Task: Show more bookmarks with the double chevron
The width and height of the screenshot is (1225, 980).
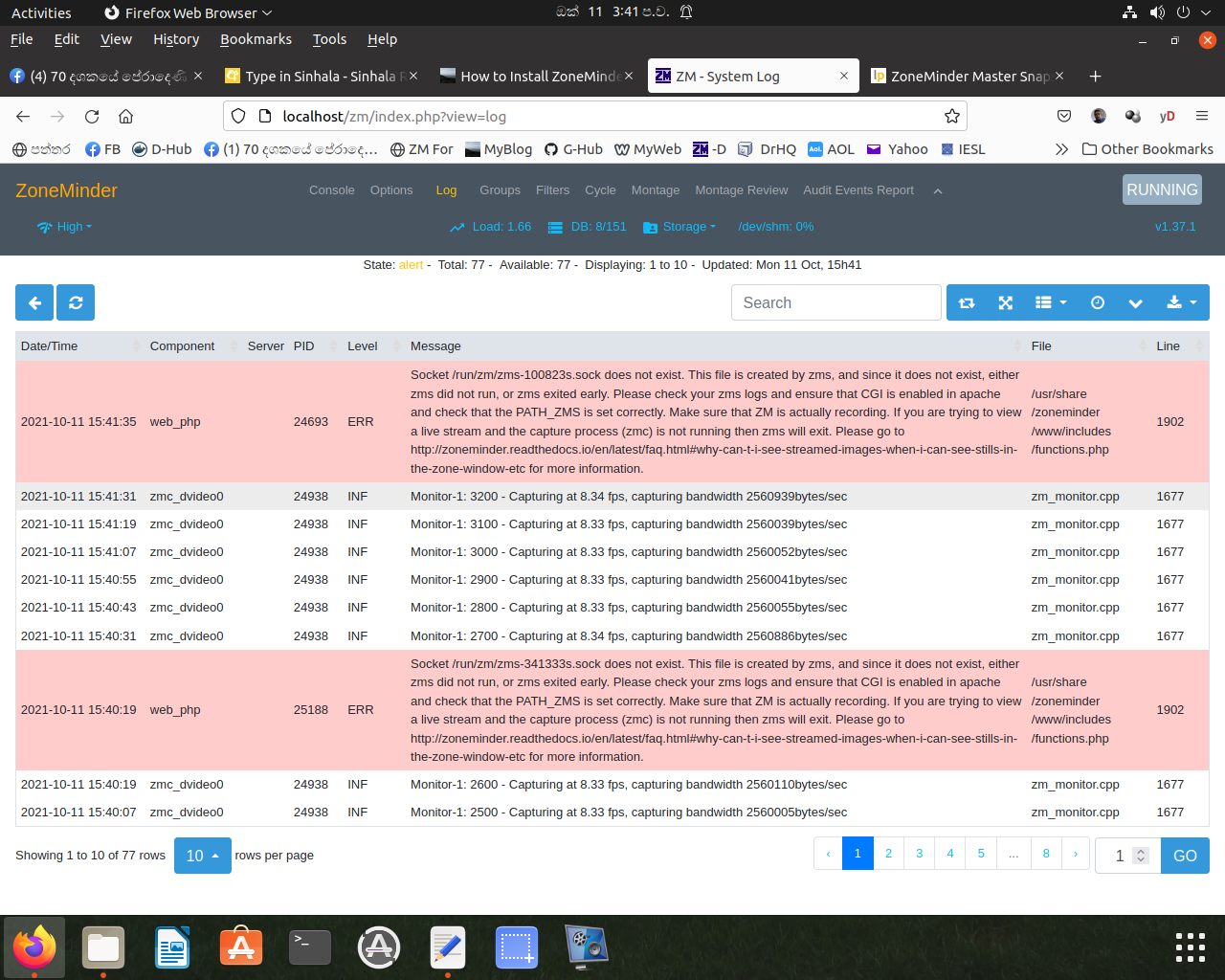Action: tap(1061, 149)
